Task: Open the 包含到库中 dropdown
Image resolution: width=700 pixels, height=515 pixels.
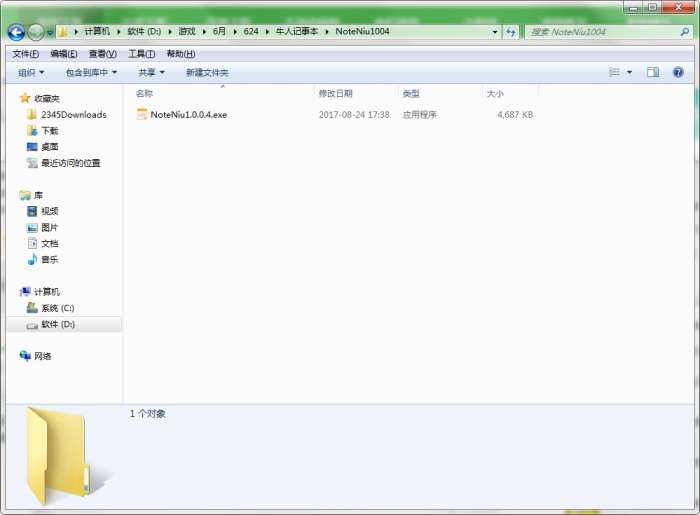Action: tap(92, 72)
